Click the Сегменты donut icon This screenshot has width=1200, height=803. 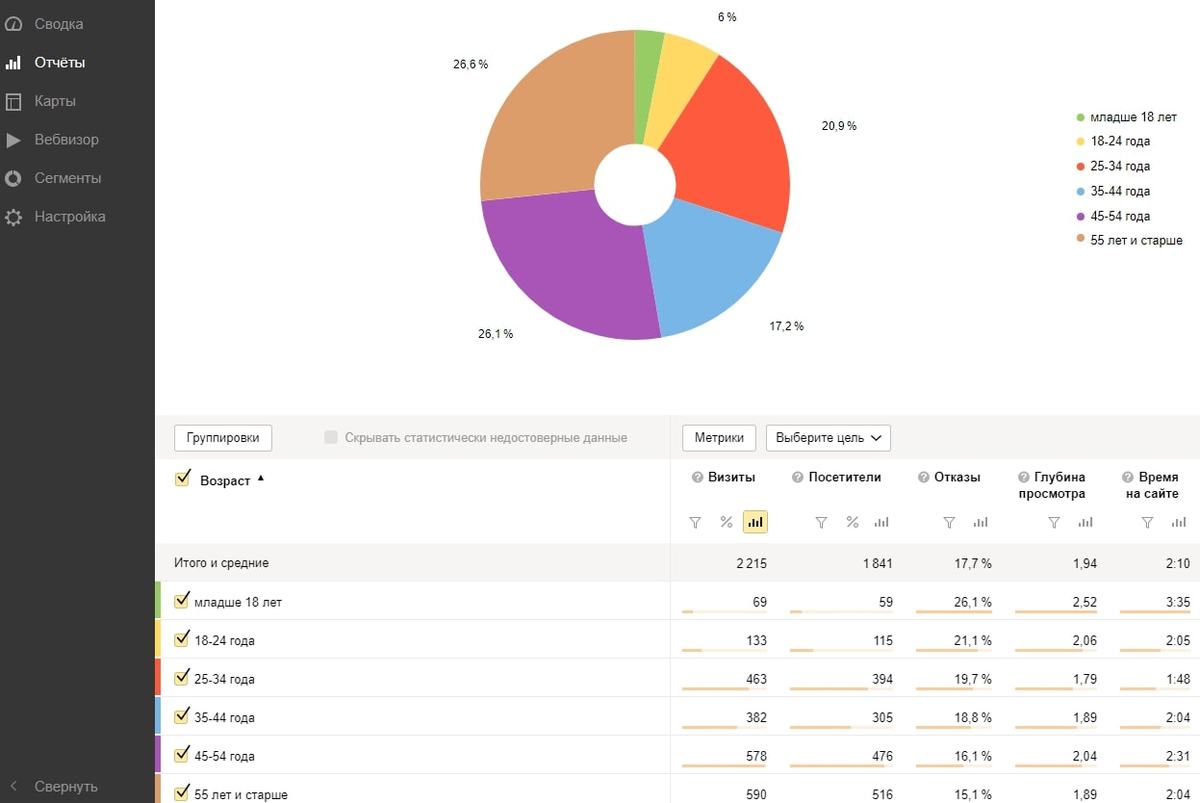point(14,178)
